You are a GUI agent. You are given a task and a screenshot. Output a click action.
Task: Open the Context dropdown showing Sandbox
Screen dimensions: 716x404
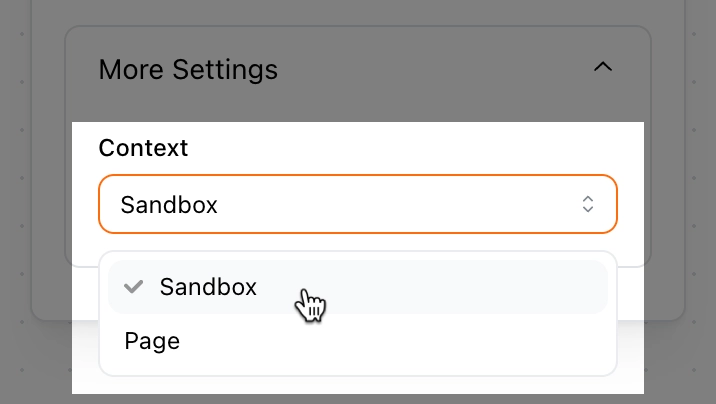tap(357, 205)
